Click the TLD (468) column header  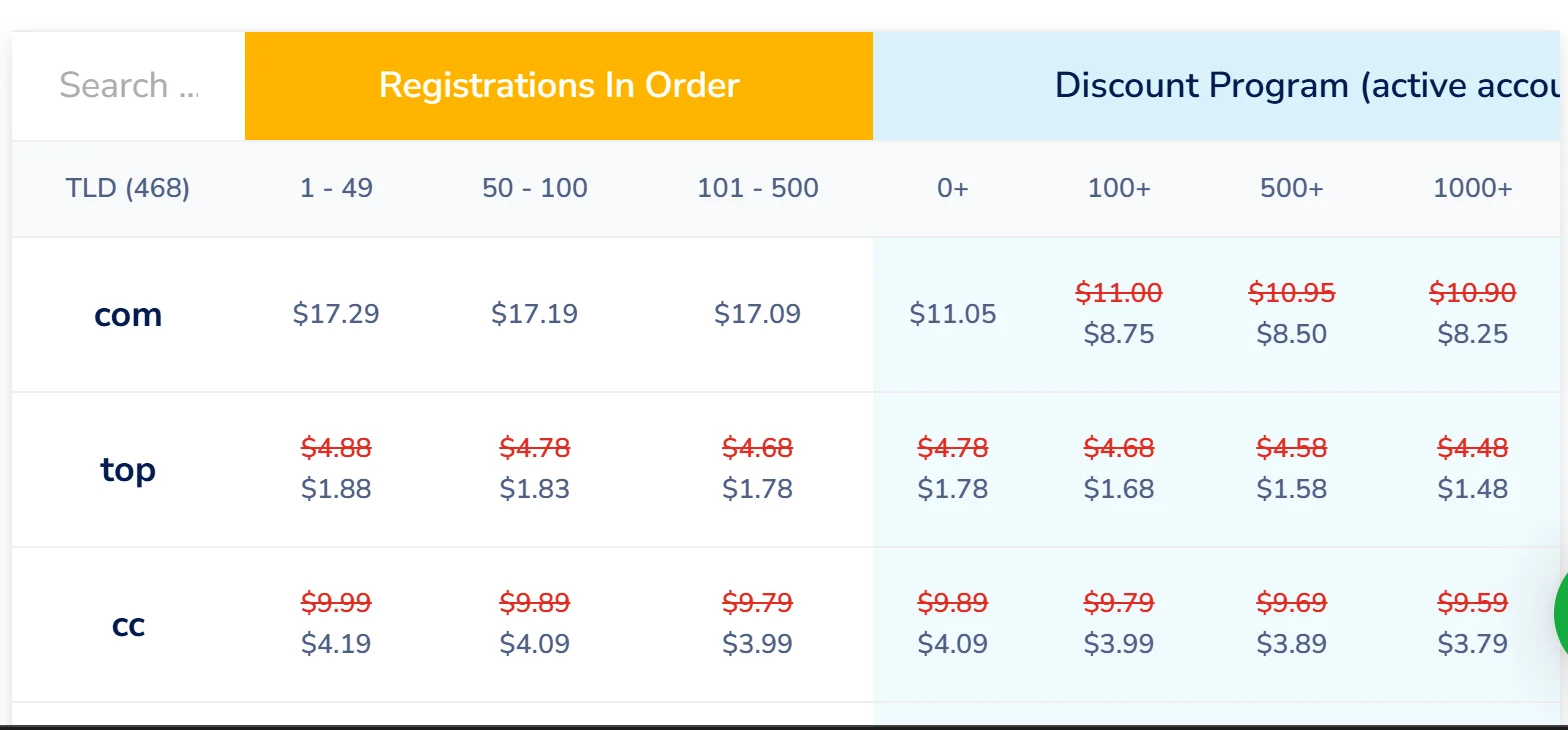(128, 188)
